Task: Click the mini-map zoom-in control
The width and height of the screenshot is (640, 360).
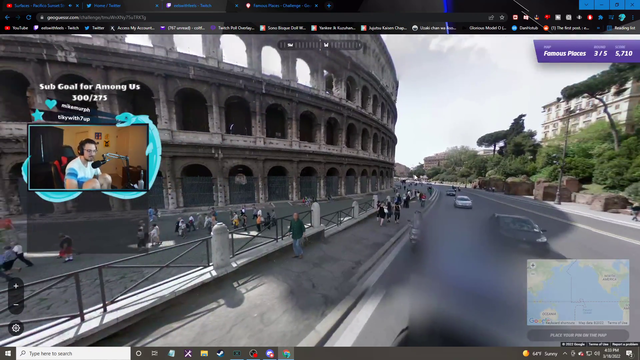Action: (533, 265)
